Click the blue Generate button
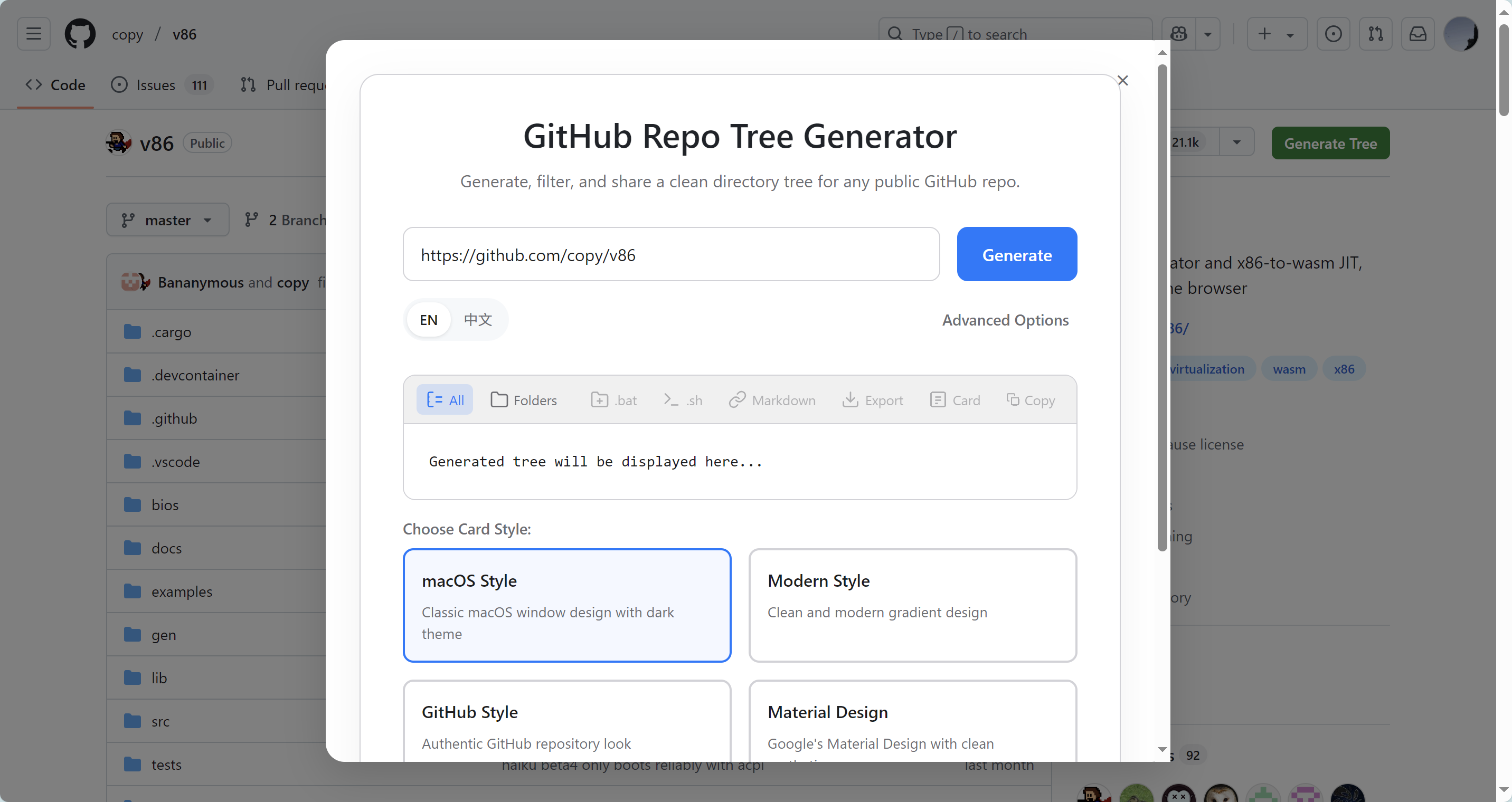Screen dimensions: 1512x802 1017,255
